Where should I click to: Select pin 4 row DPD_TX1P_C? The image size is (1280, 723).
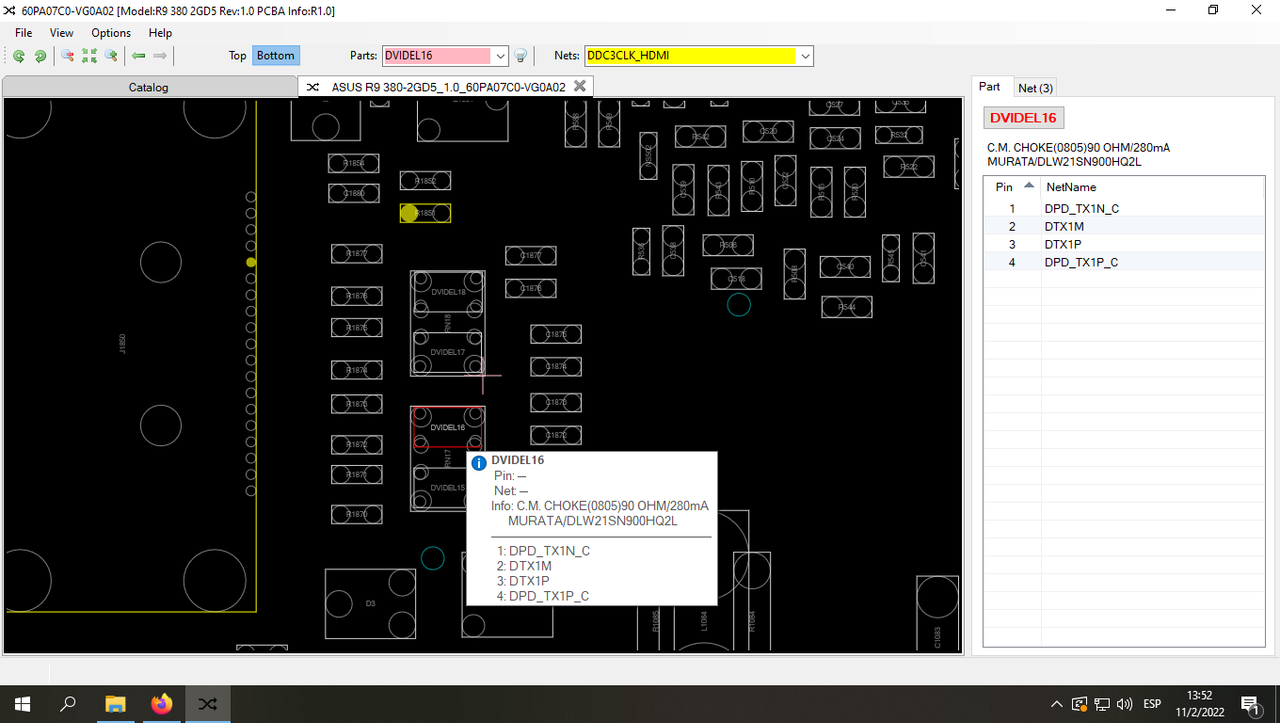click(1124, 262)
